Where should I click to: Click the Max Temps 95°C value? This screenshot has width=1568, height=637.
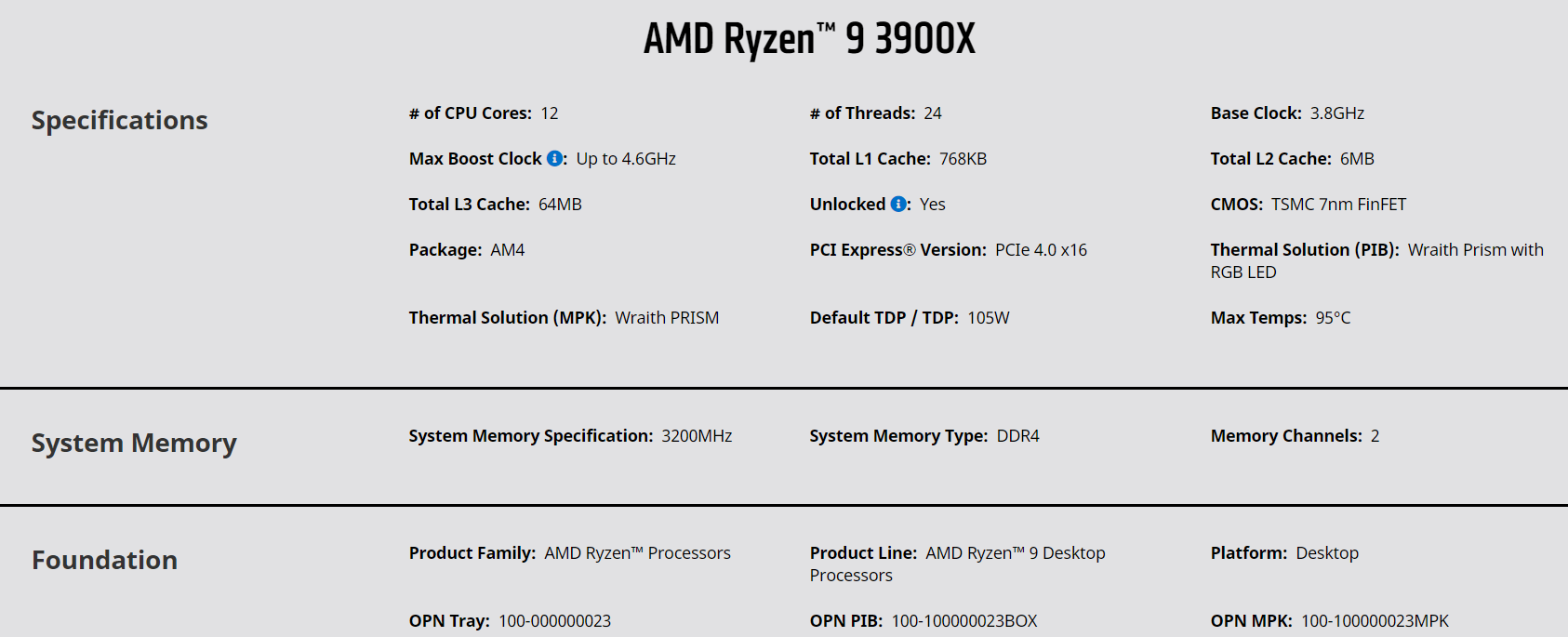[x=1333, y=318]
